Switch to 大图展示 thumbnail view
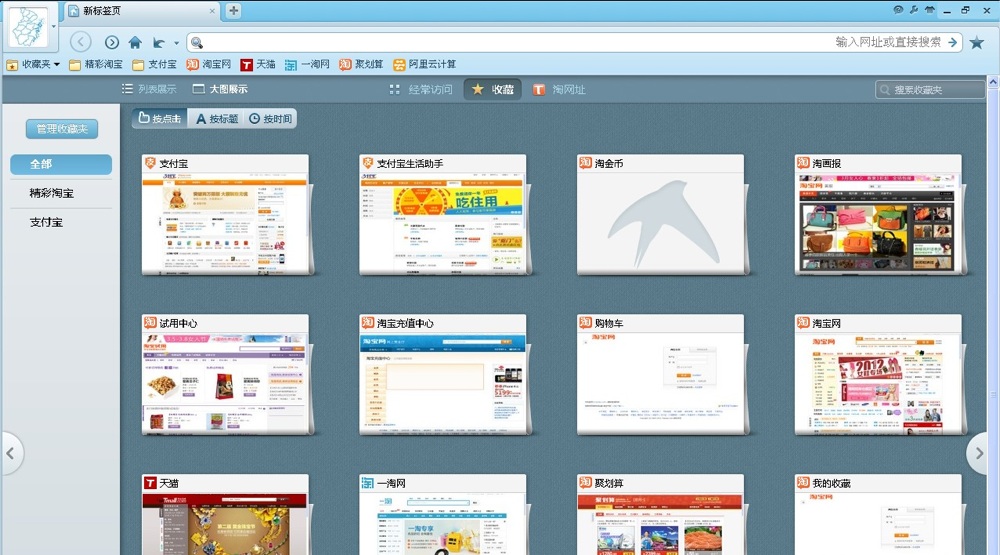Viewport: 1000px width, 555px height. 220,89
